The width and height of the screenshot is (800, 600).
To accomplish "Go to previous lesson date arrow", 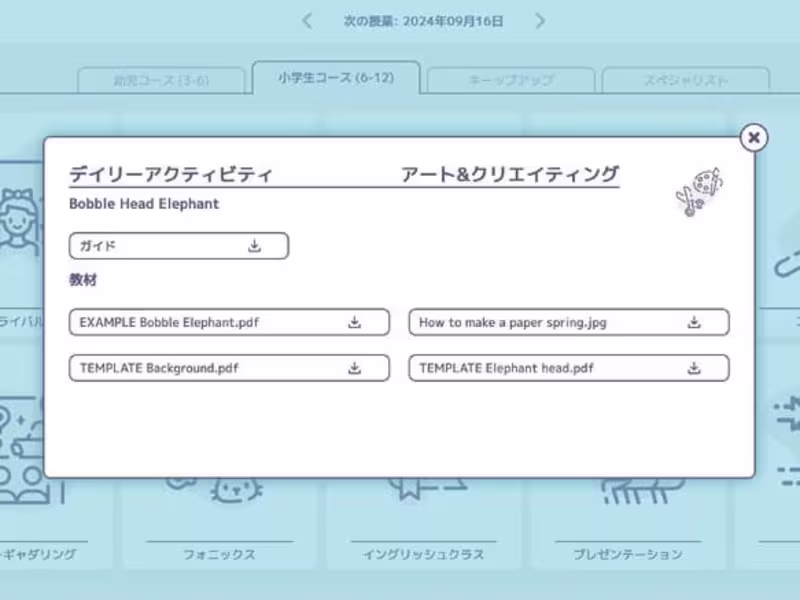I will tap(307, 21).
